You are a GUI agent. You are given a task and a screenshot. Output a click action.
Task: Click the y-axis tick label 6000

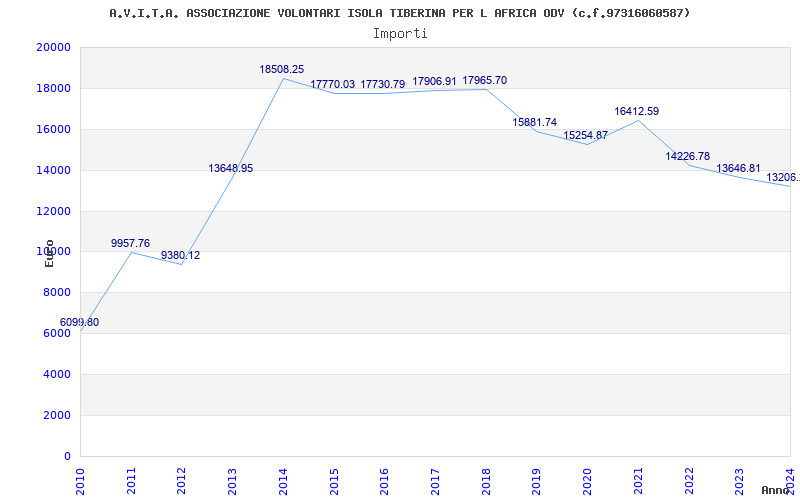[x=57, y=333]
